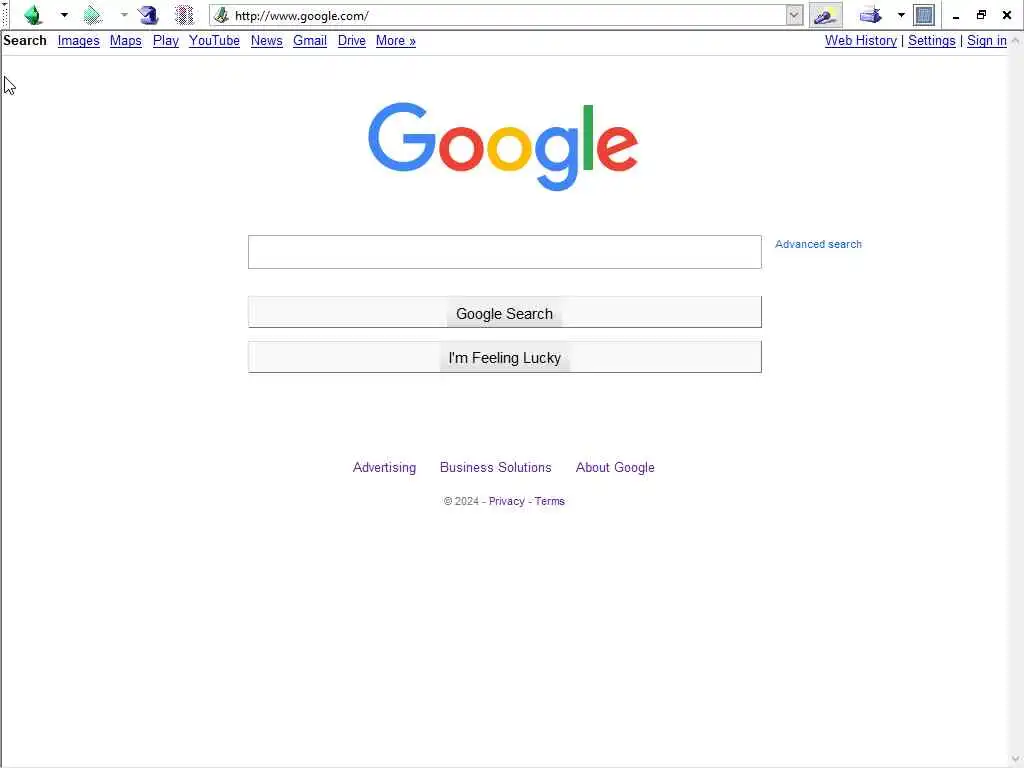Open the Back button history dropdown arrow
Viewport: 1024px width, 768px height.
coord(64,14)
